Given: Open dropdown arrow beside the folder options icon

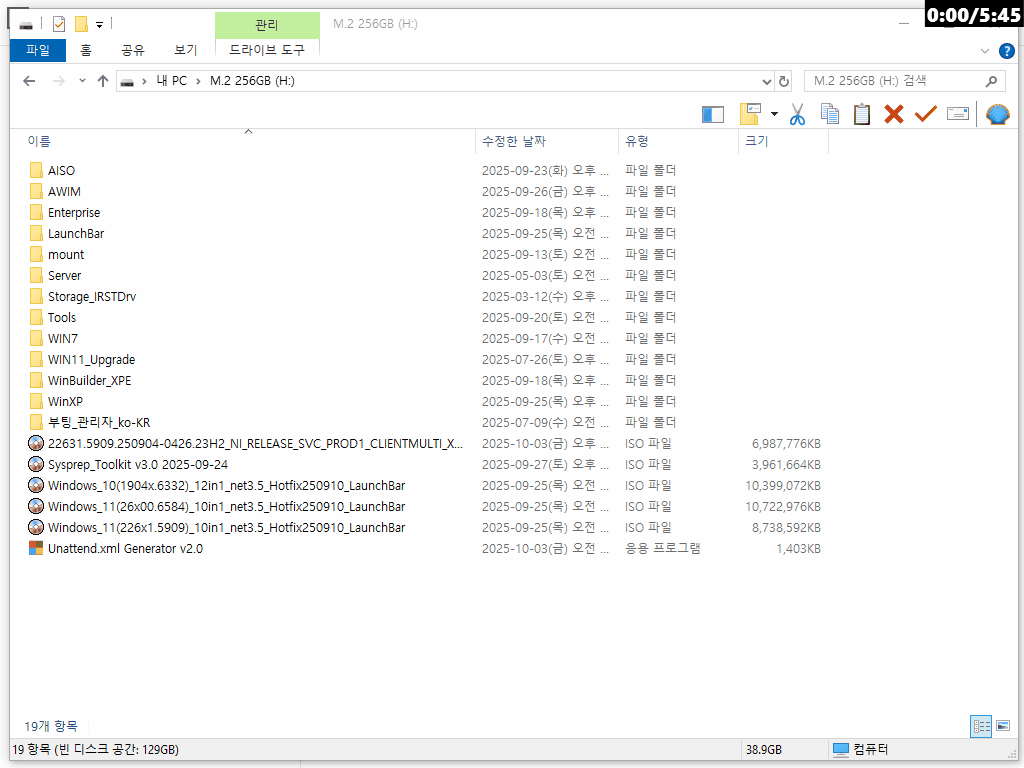Looking at the screenshot, I should tap(775, 114).
